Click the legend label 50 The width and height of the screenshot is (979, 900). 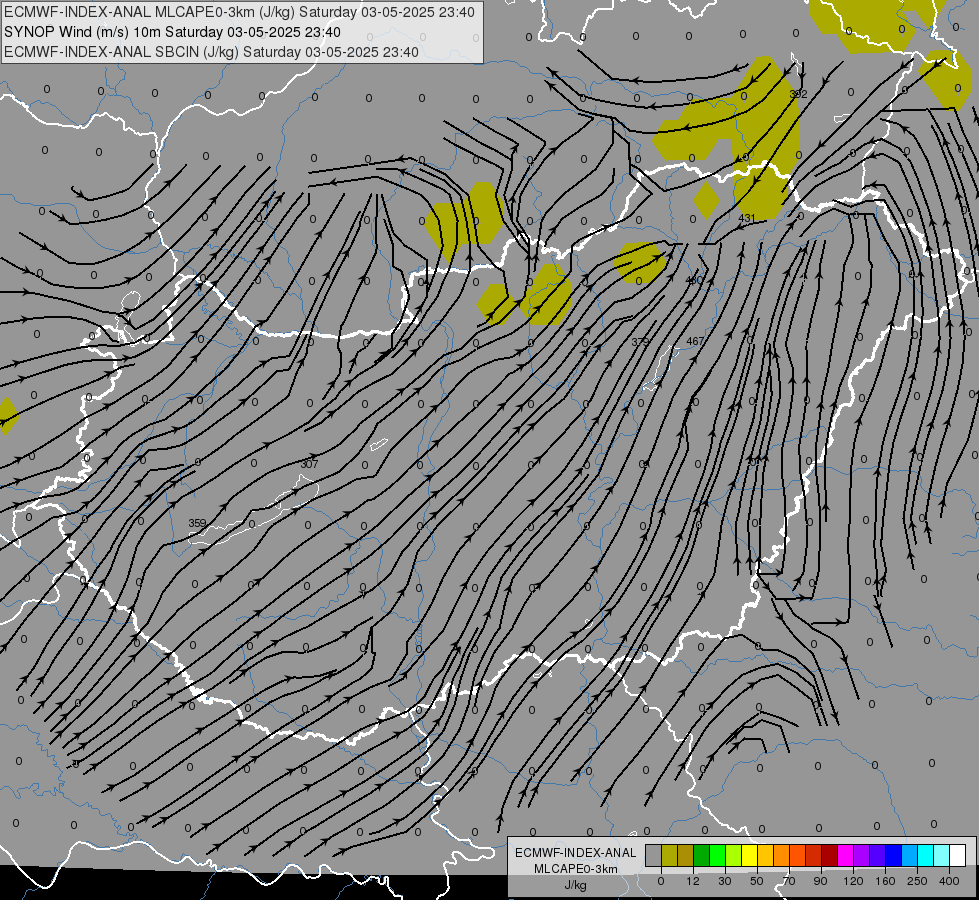(757, 881)
